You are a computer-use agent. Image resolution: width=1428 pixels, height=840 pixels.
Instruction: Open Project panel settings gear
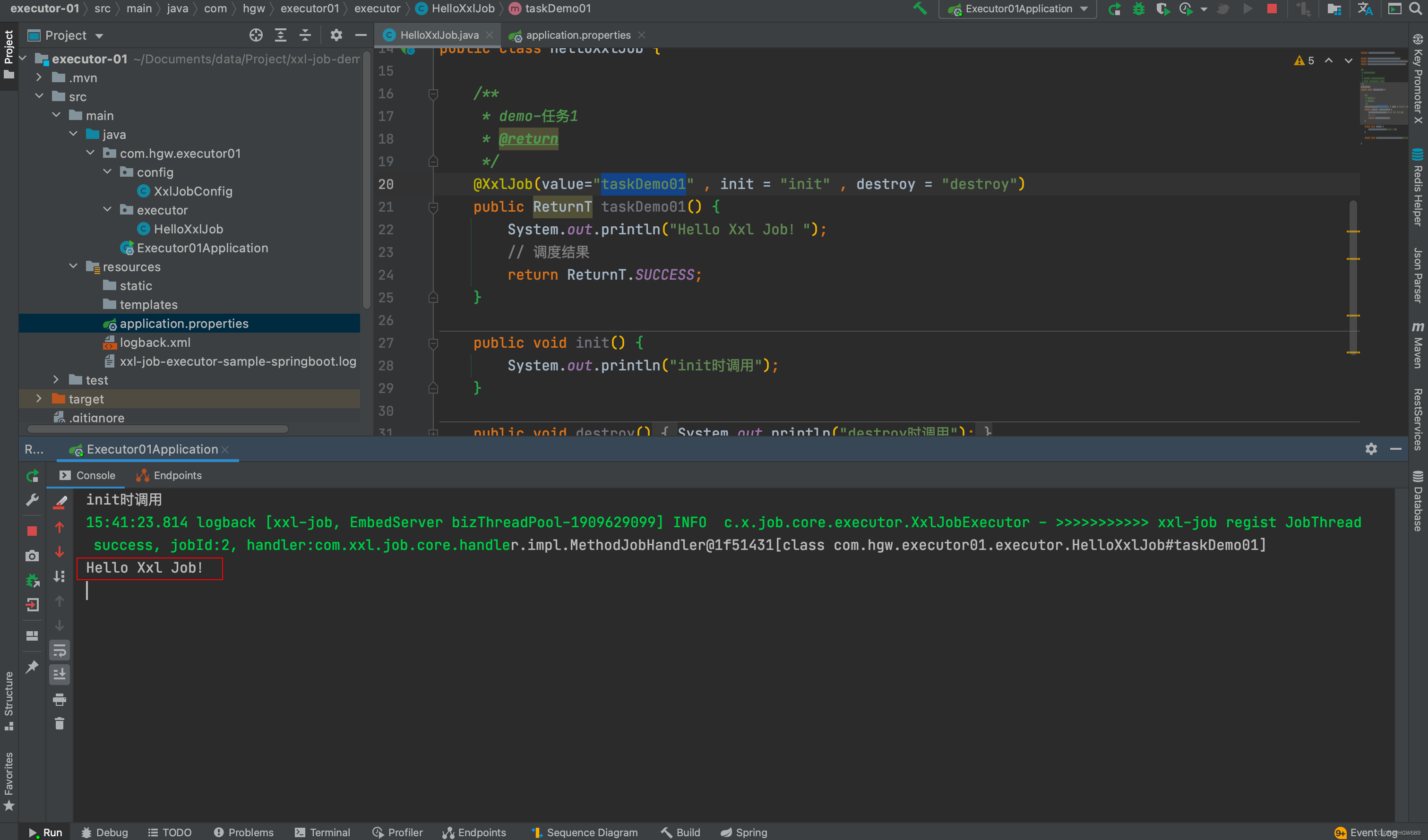(336, 35)
